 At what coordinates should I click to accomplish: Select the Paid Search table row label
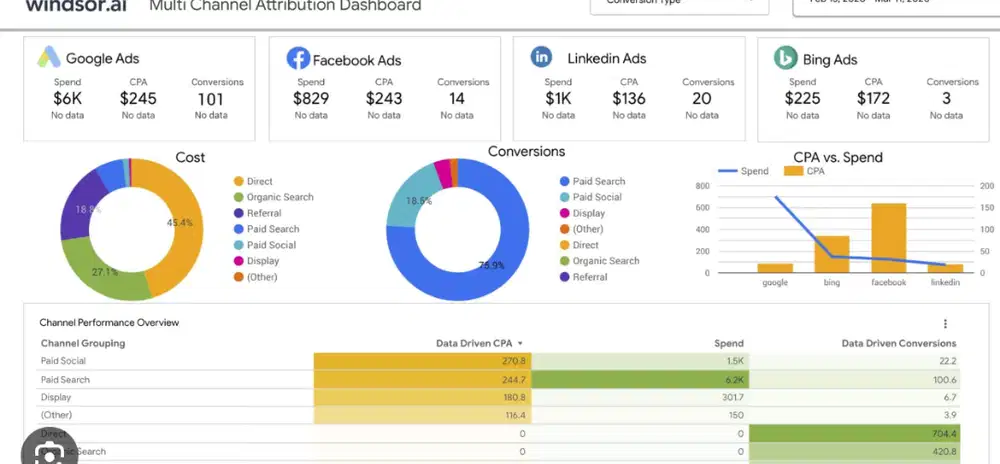(65, 380)
